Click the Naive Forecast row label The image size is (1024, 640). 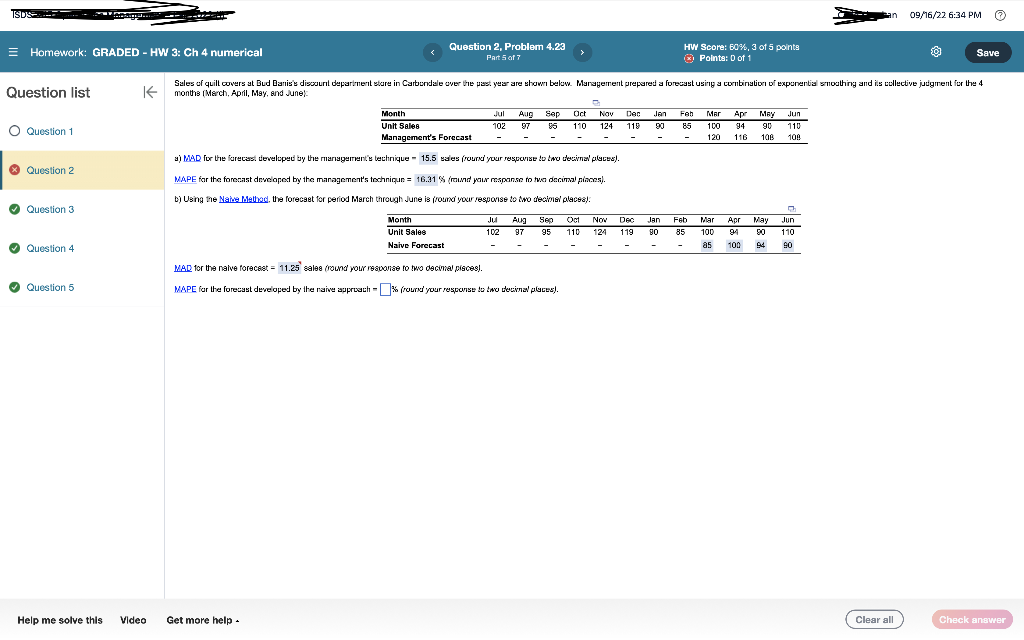coord(416,246)
